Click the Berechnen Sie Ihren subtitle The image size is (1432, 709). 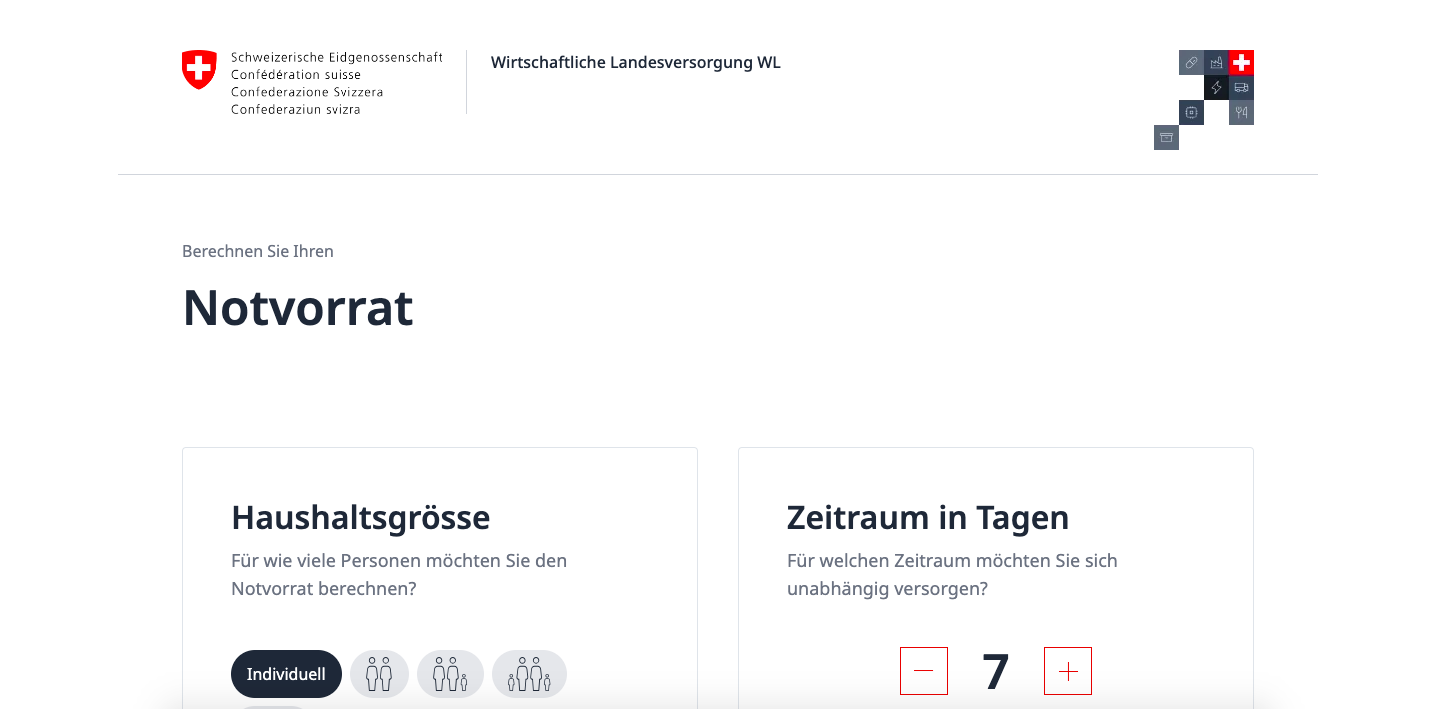[x=258, y=251]
